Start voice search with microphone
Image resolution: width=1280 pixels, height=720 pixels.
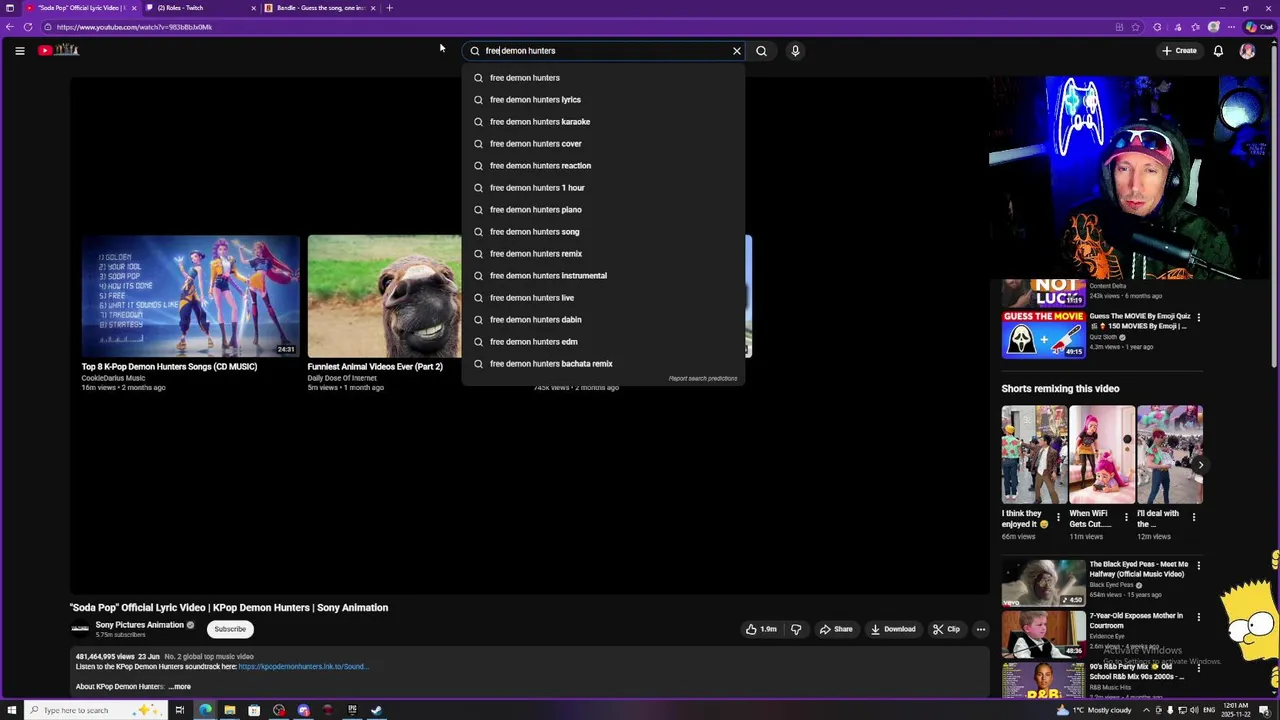click(x=795, y=51)
